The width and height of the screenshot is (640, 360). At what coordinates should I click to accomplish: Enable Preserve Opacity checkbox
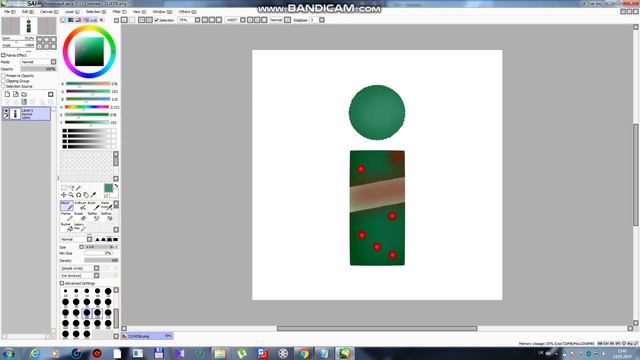(3, 76)
